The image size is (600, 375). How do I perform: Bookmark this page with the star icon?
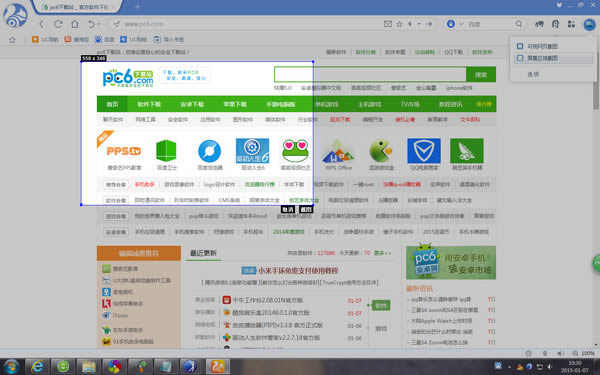[399, 24]
